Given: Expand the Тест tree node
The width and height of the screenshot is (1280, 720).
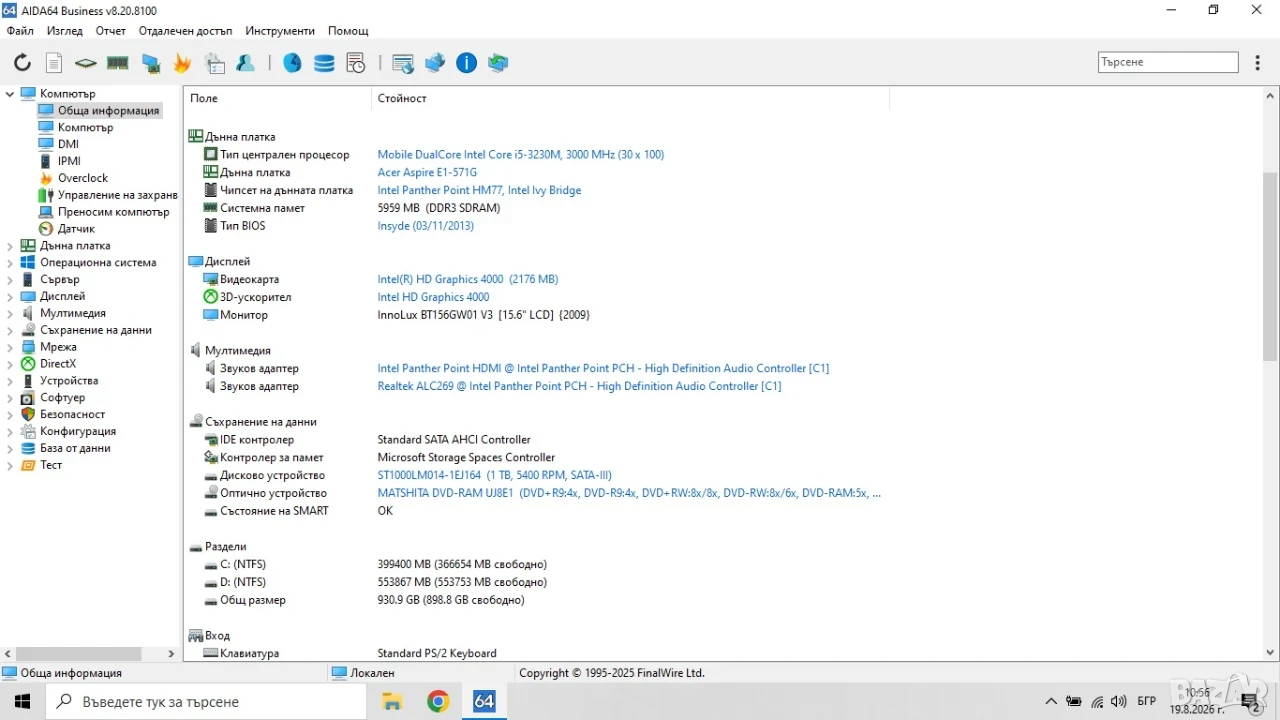Looking at the screenshot, I should point(10,465).
